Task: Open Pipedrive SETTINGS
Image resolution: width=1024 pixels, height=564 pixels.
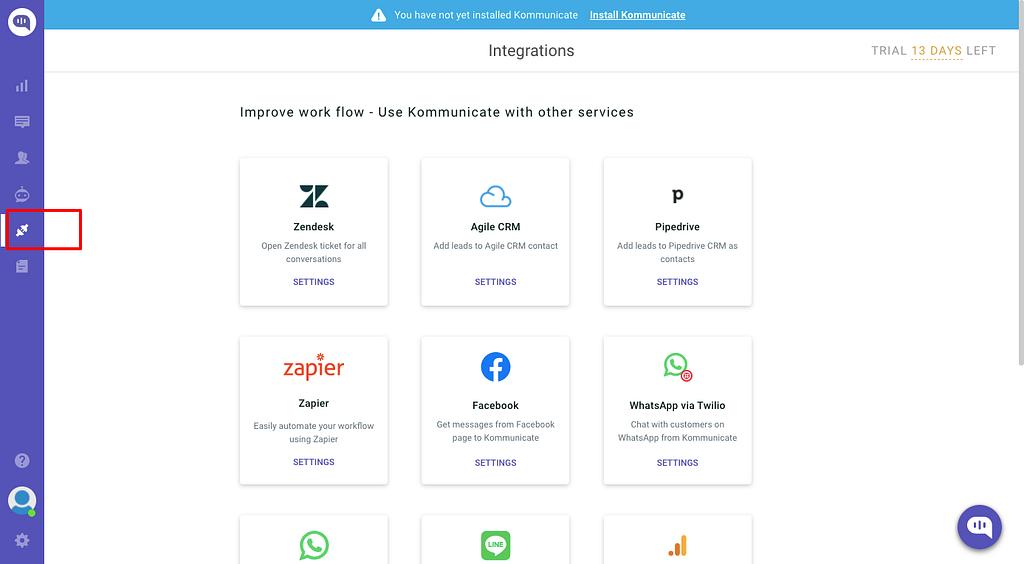Action: pyautogui.click(x=677, y=282)
